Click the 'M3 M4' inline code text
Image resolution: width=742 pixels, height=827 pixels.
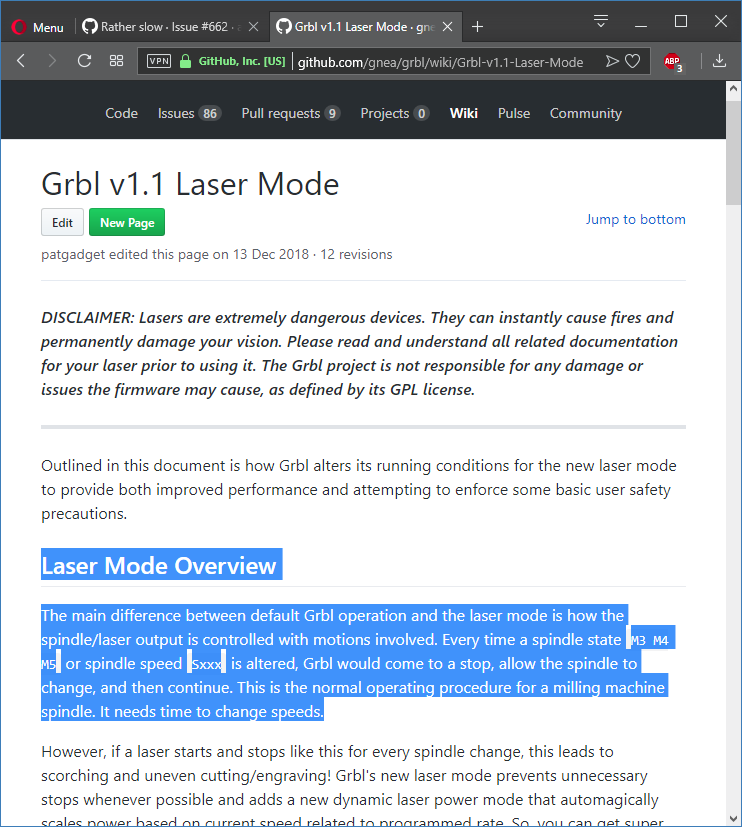(x=650, y=640)
